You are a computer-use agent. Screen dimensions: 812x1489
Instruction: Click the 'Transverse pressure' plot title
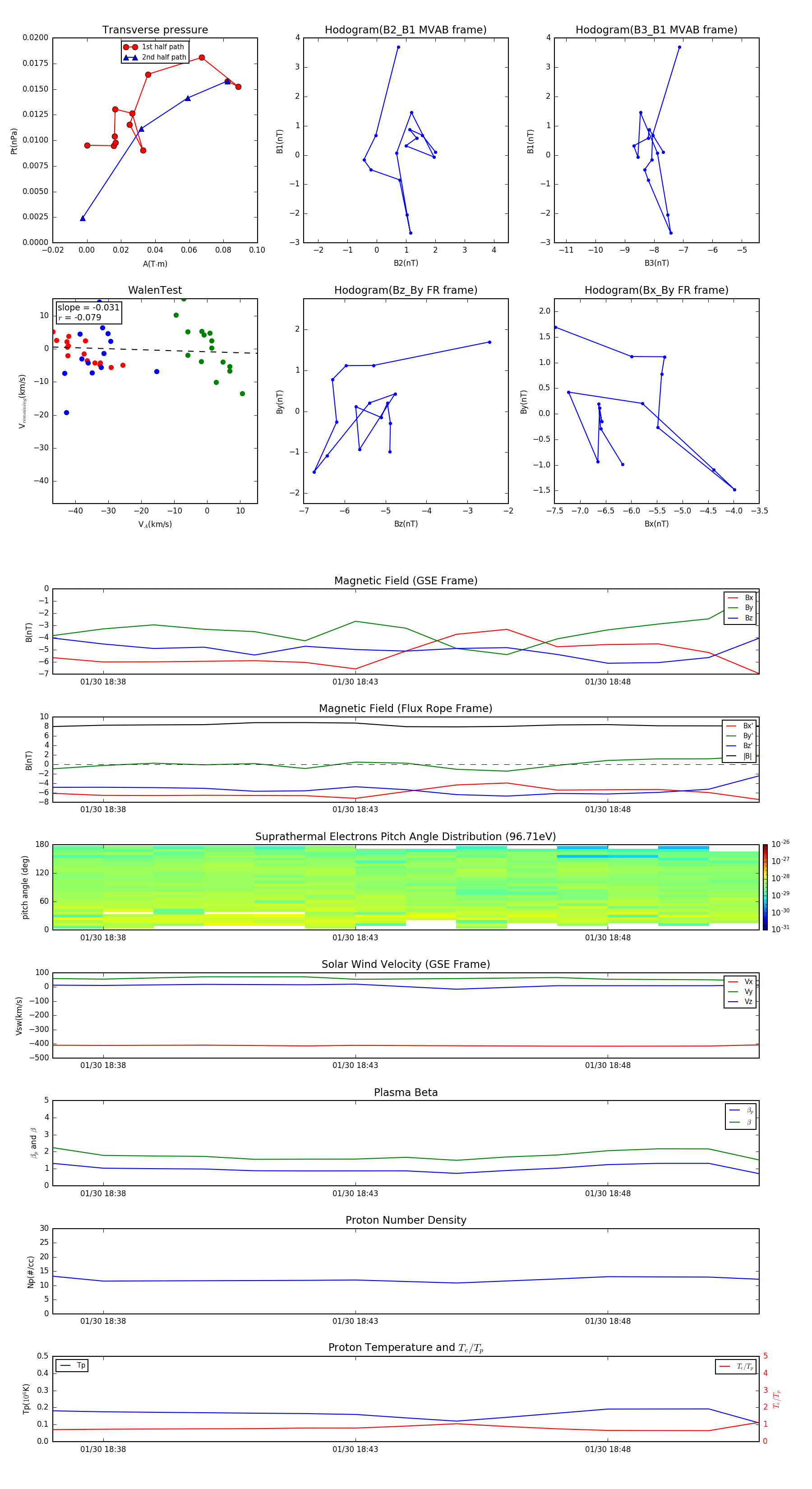pos(155,29)
